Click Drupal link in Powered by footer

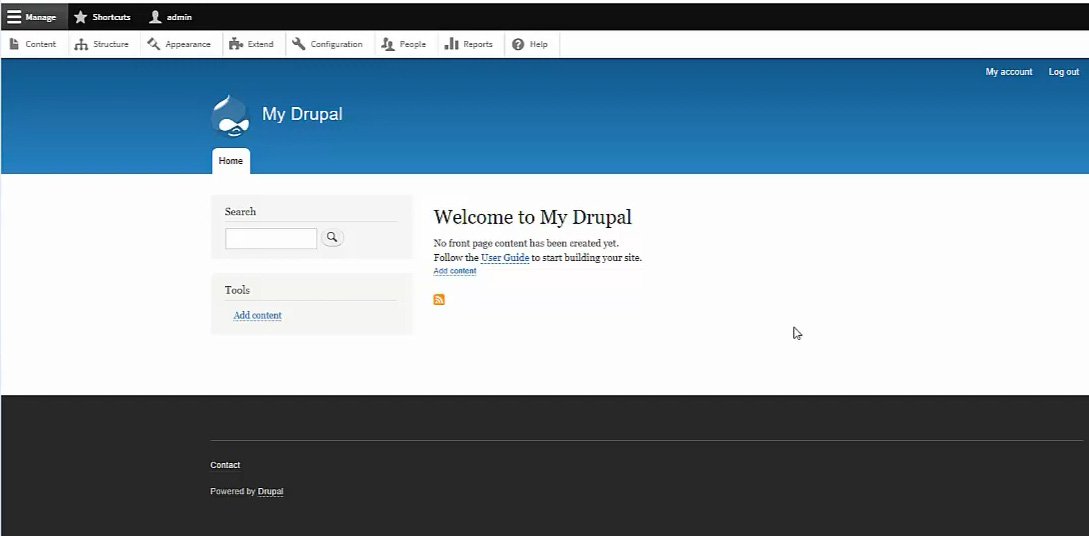point(270,492)
